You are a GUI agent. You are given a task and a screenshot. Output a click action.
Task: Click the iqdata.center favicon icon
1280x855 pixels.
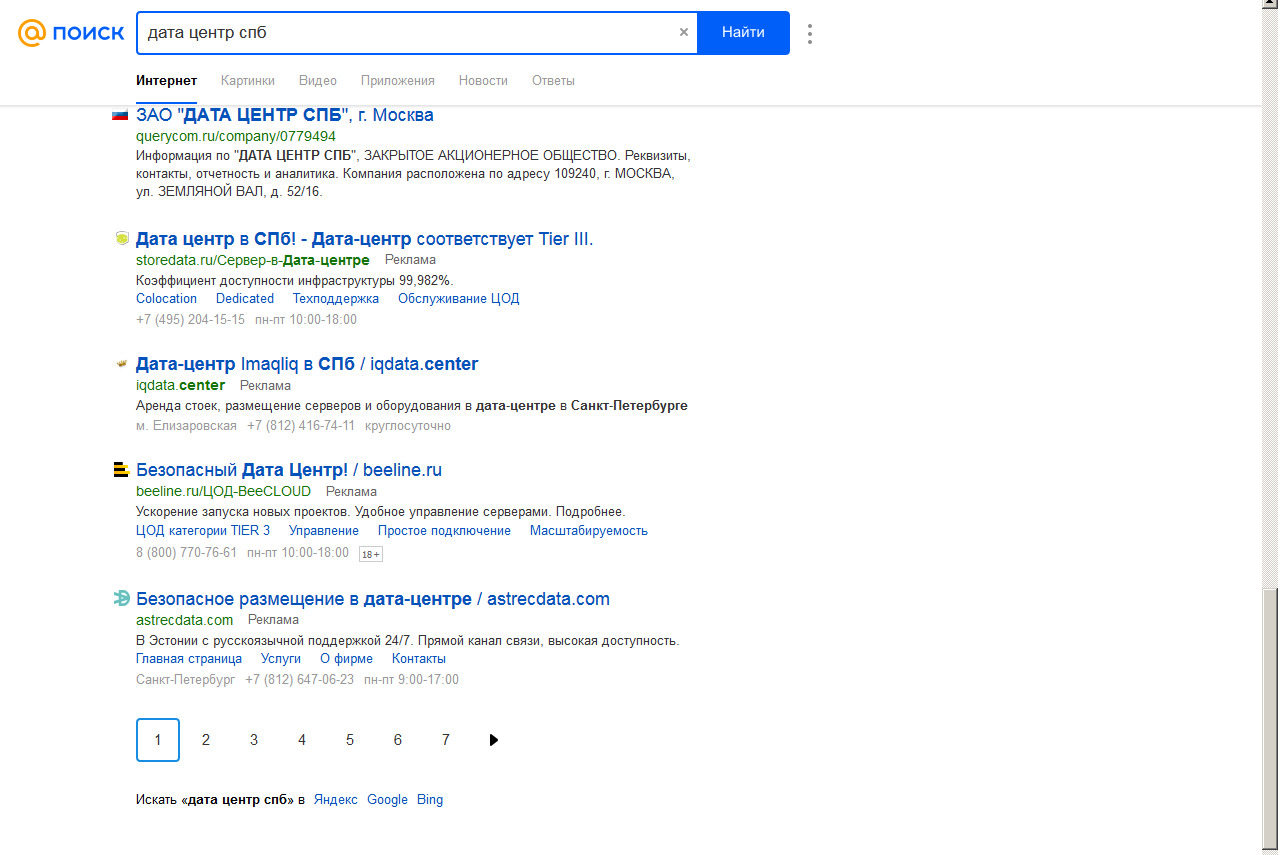coord(121,364)
